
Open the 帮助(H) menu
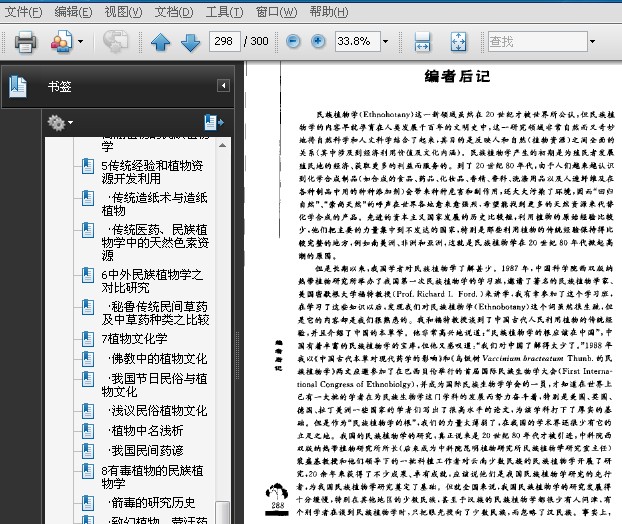329,12
